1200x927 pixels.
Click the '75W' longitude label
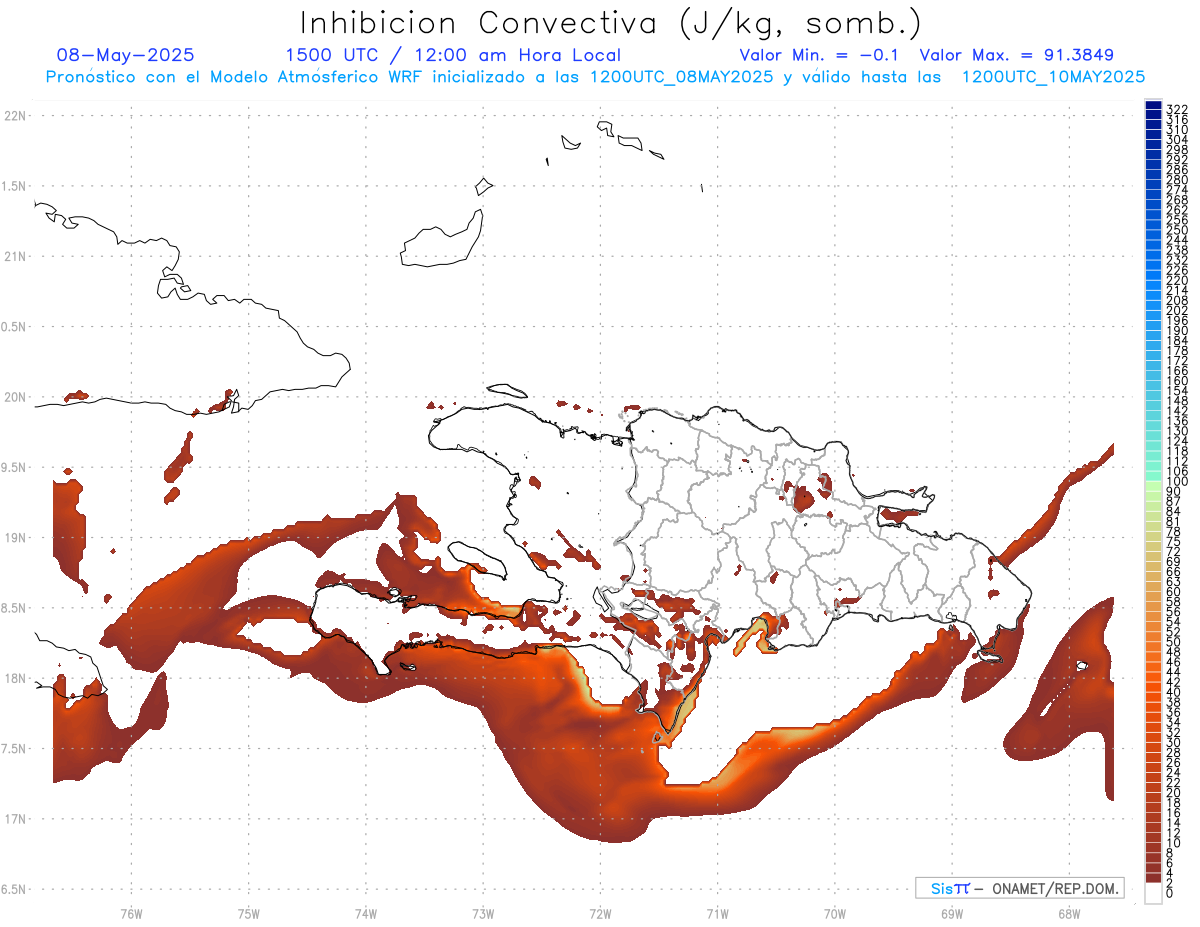pyautogui.click(x=248, y=913)
